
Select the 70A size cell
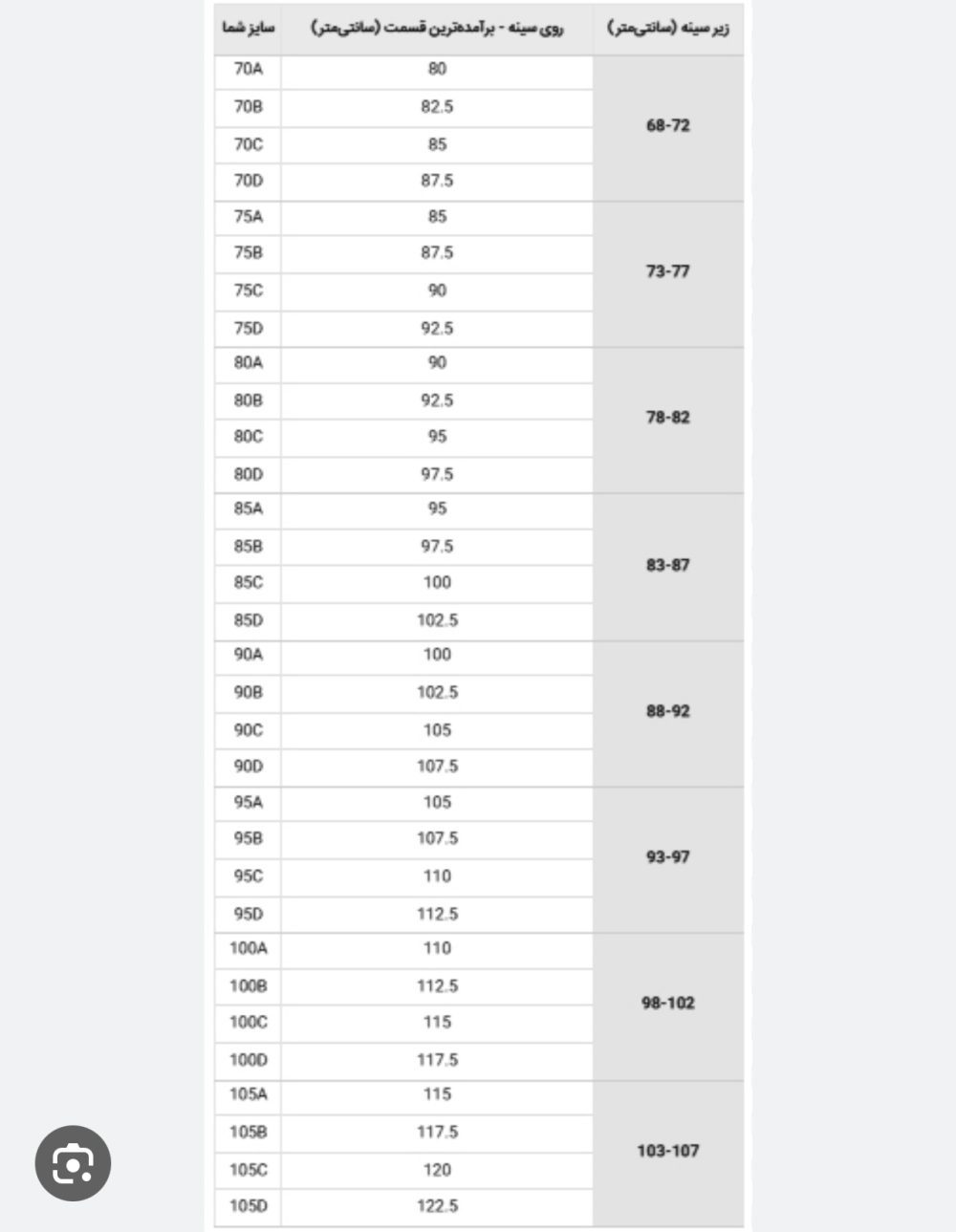tap(248, 70)
